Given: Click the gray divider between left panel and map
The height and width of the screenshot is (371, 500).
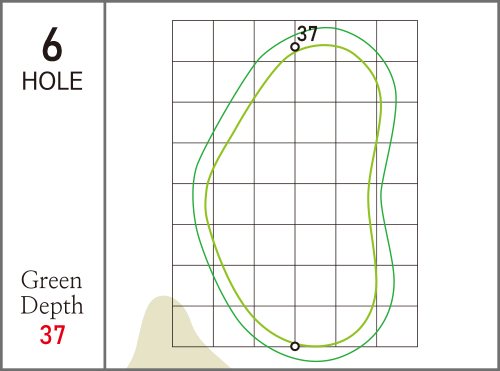Looking at the screenshot, I should point(105,185).
